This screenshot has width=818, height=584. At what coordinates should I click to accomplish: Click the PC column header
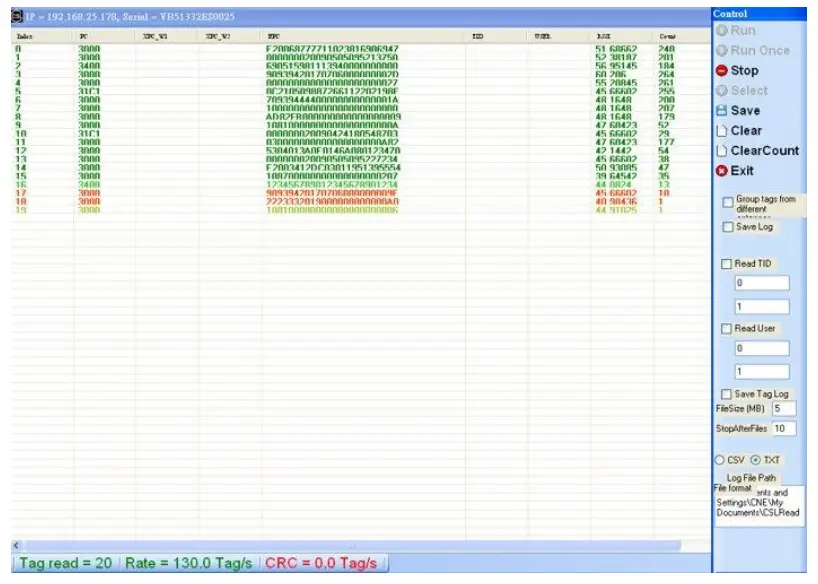pos(103,37)
